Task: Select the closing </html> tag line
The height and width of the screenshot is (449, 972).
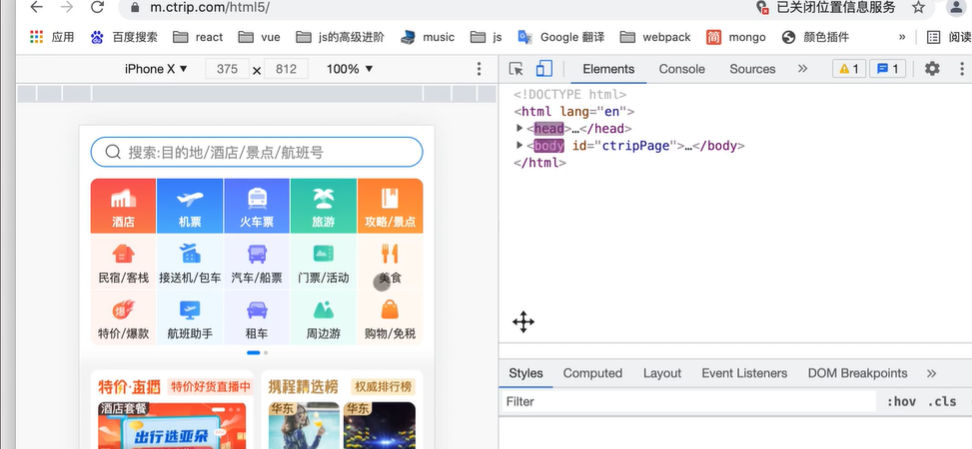Action: click(540, 163)
